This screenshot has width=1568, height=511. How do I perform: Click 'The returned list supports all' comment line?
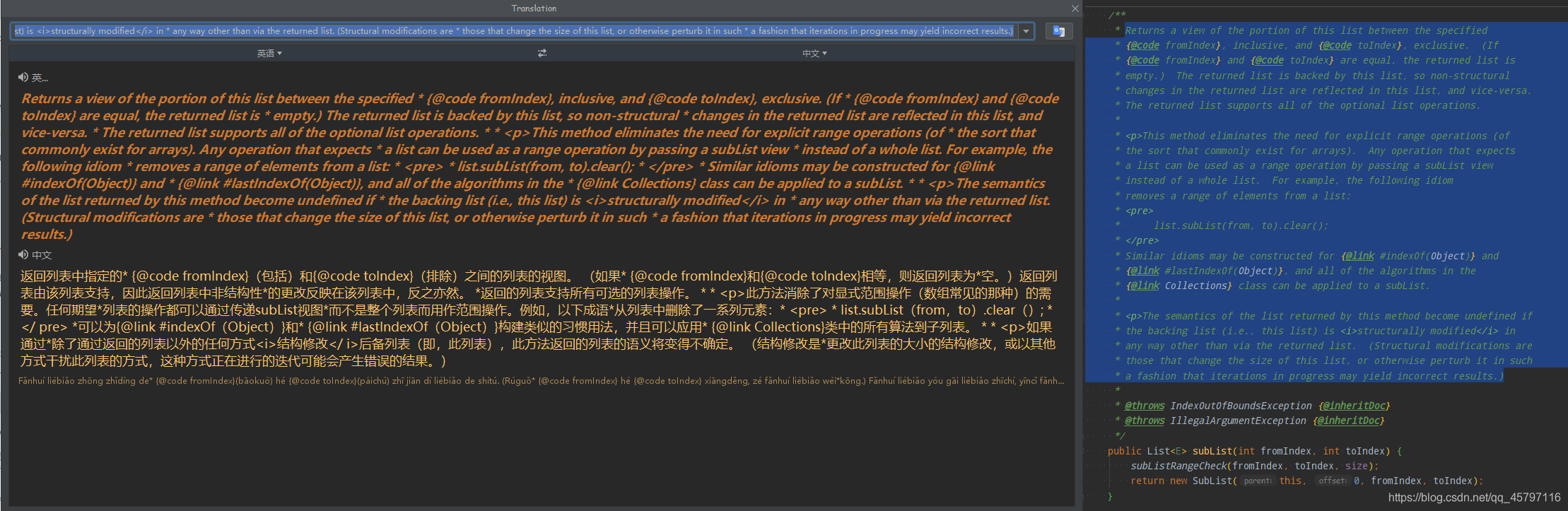point(1303,105)
